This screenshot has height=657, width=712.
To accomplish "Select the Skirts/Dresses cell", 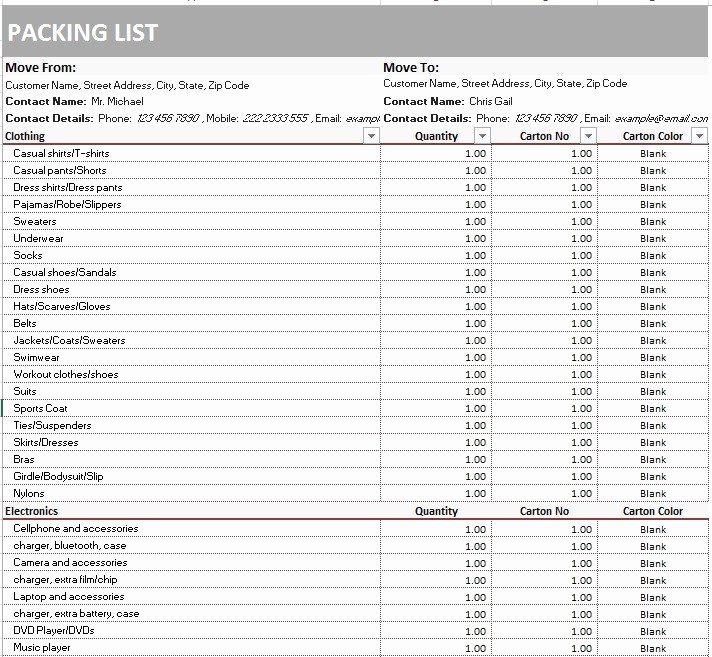I will 192,442.
